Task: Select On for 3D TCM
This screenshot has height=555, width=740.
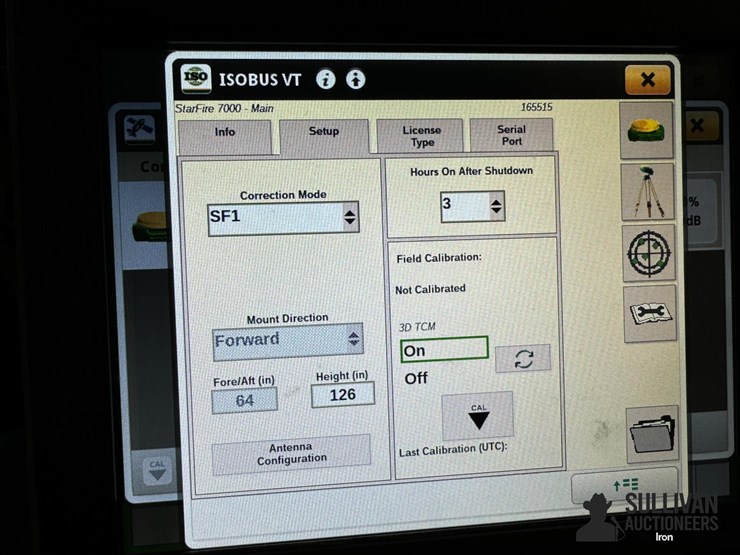Action: tap(444, 350)
